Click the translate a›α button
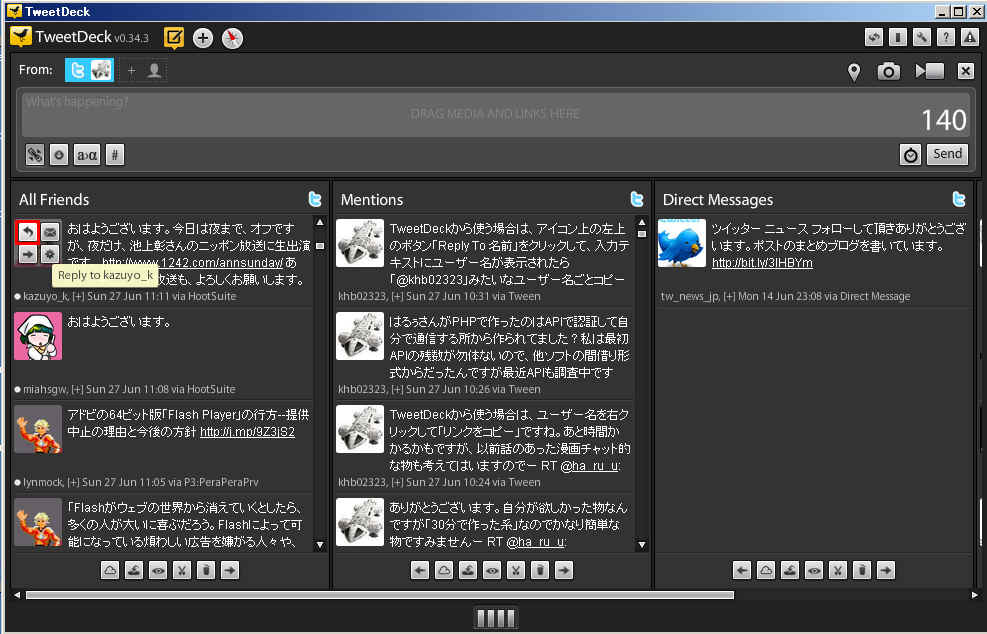 (x=87, y=154)
